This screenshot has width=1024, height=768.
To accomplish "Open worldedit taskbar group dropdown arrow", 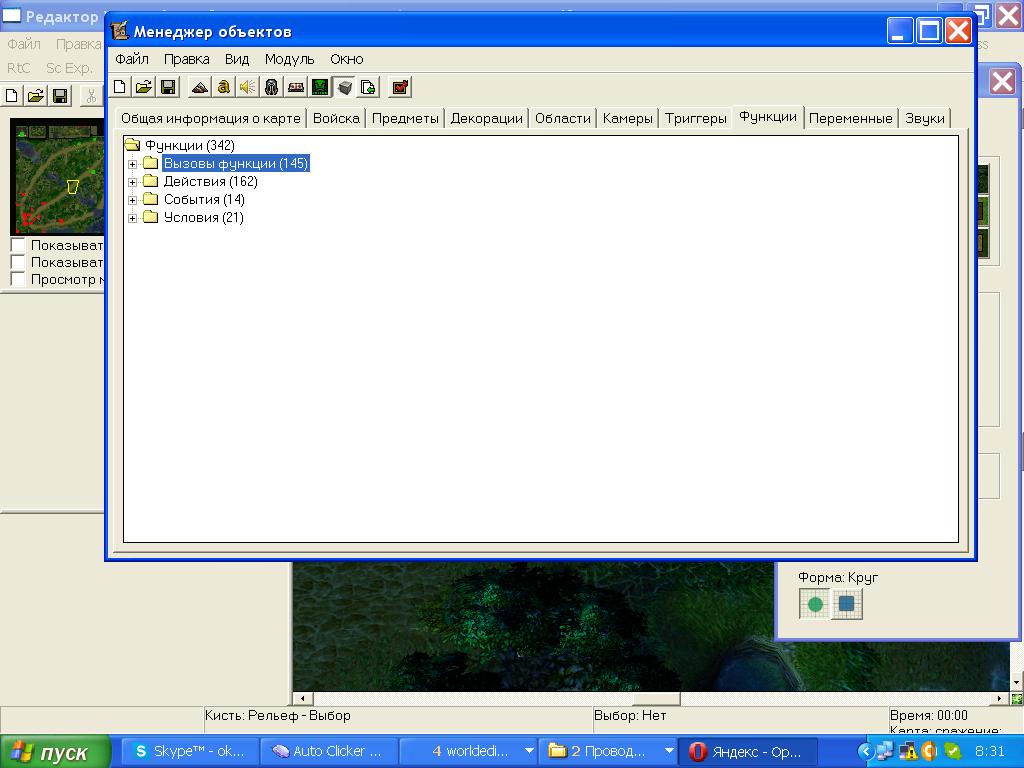I will (529, 751).
